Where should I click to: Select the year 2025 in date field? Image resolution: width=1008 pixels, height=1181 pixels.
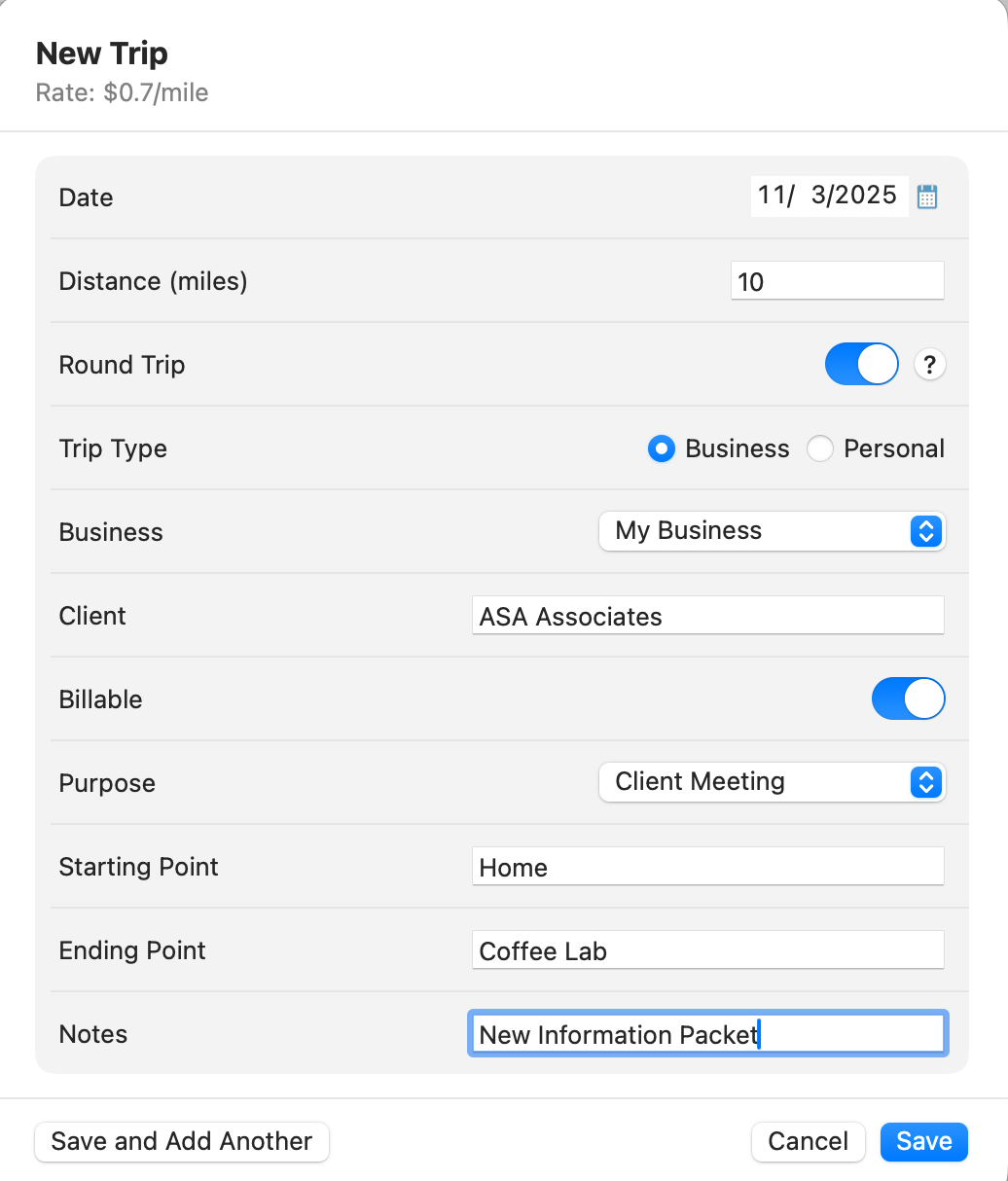point(868,196)
